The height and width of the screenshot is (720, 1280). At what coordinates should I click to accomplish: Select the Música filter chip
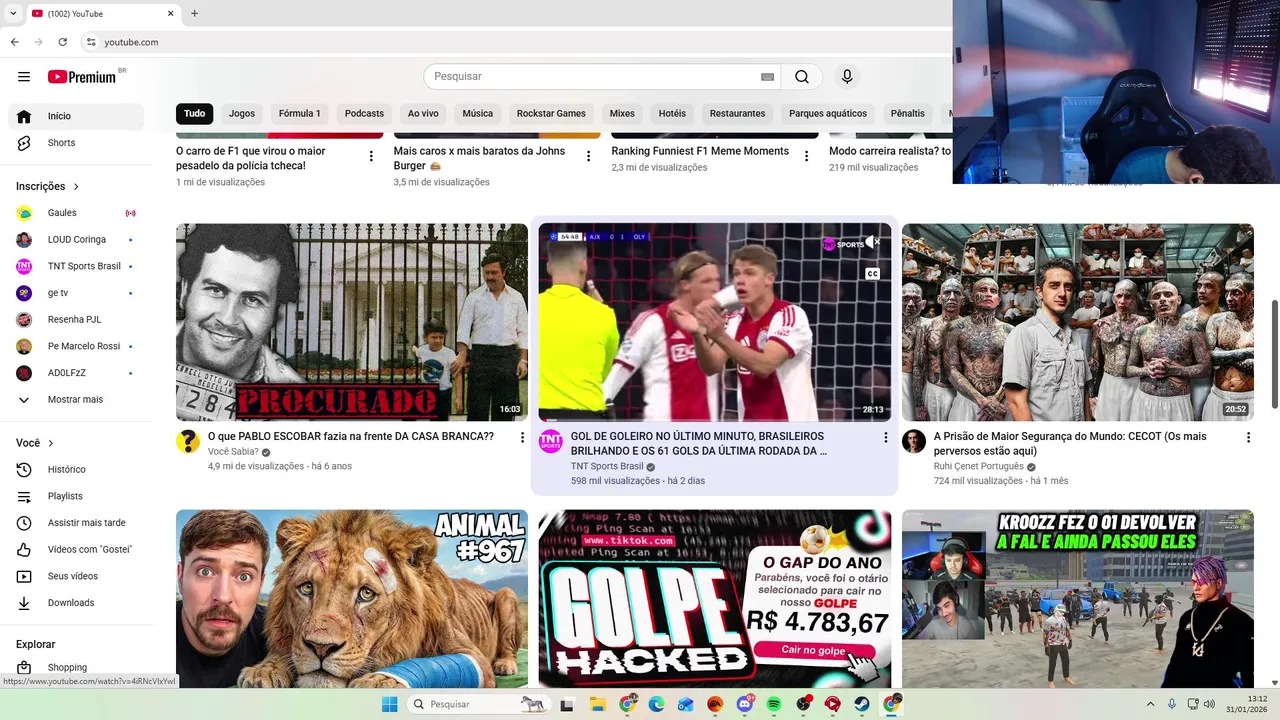pos(477,113)
